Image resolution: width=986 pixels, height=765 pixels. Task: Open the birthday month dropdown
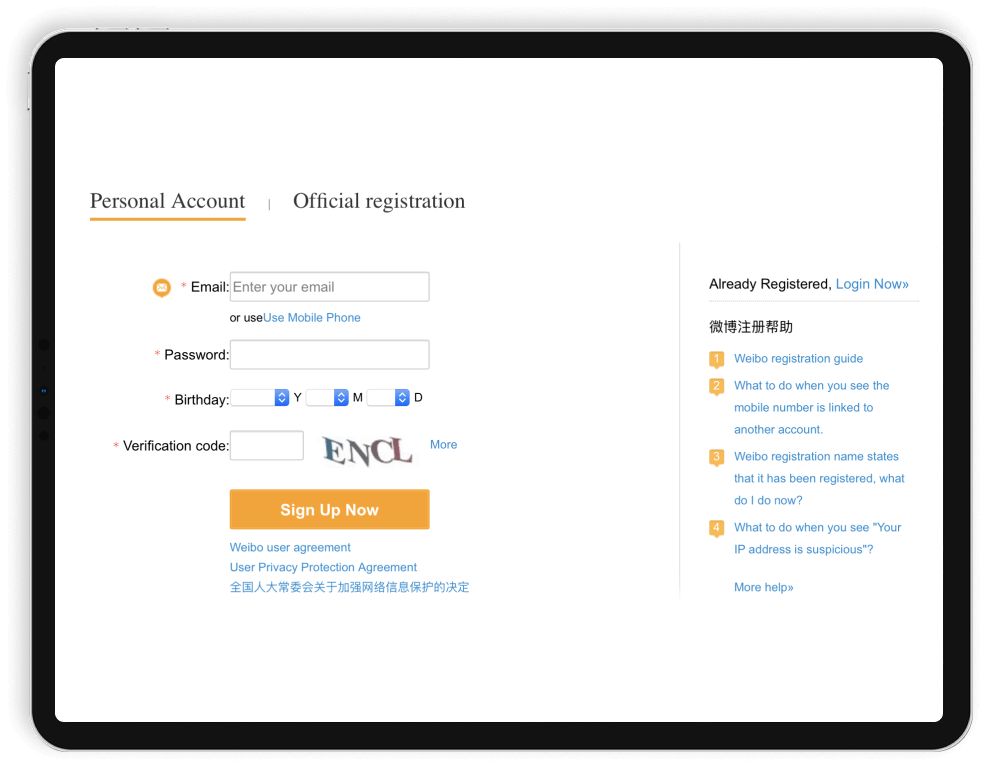pyautogui.click(x=327, y=398)
